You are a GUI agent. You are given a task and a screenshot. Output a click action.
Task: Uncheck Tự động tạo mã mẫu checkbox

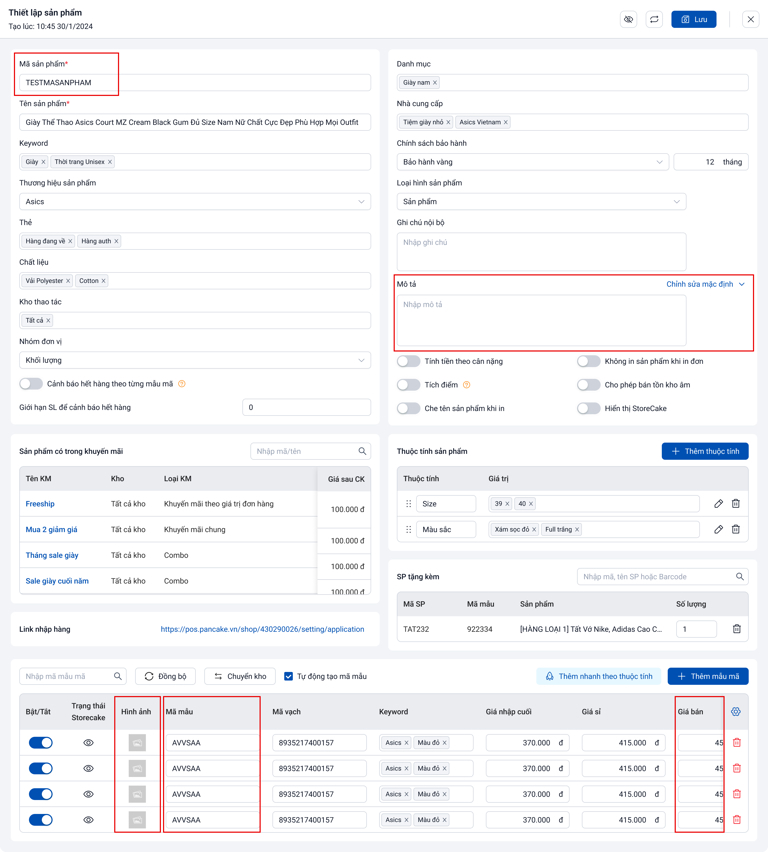(289, 677)
